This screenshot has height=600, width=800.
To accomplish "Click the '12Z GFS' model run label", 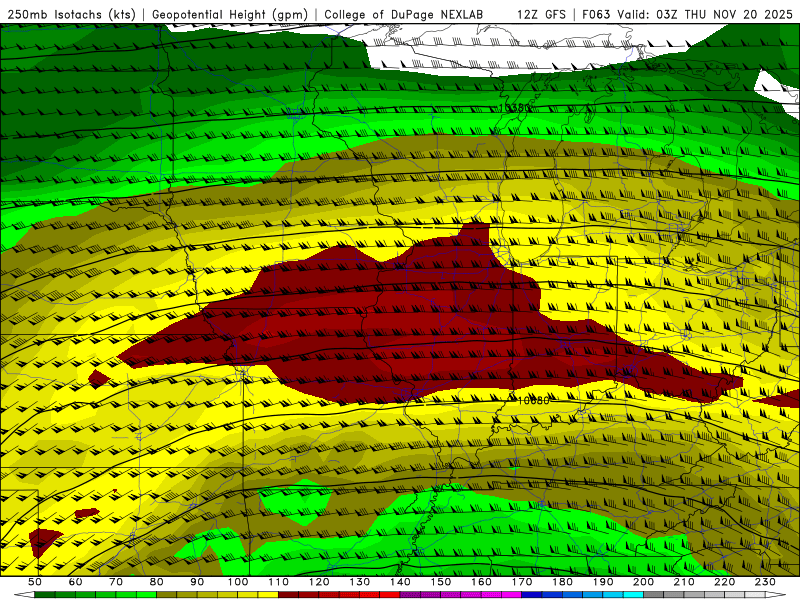I will click(x=541, y=14).
